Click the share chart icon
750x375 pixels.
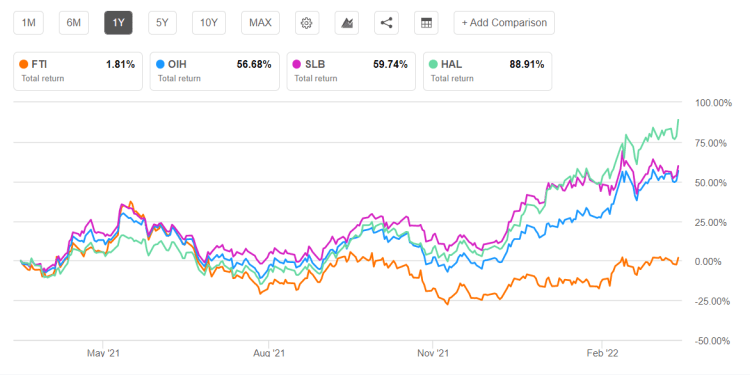(386, 23)
